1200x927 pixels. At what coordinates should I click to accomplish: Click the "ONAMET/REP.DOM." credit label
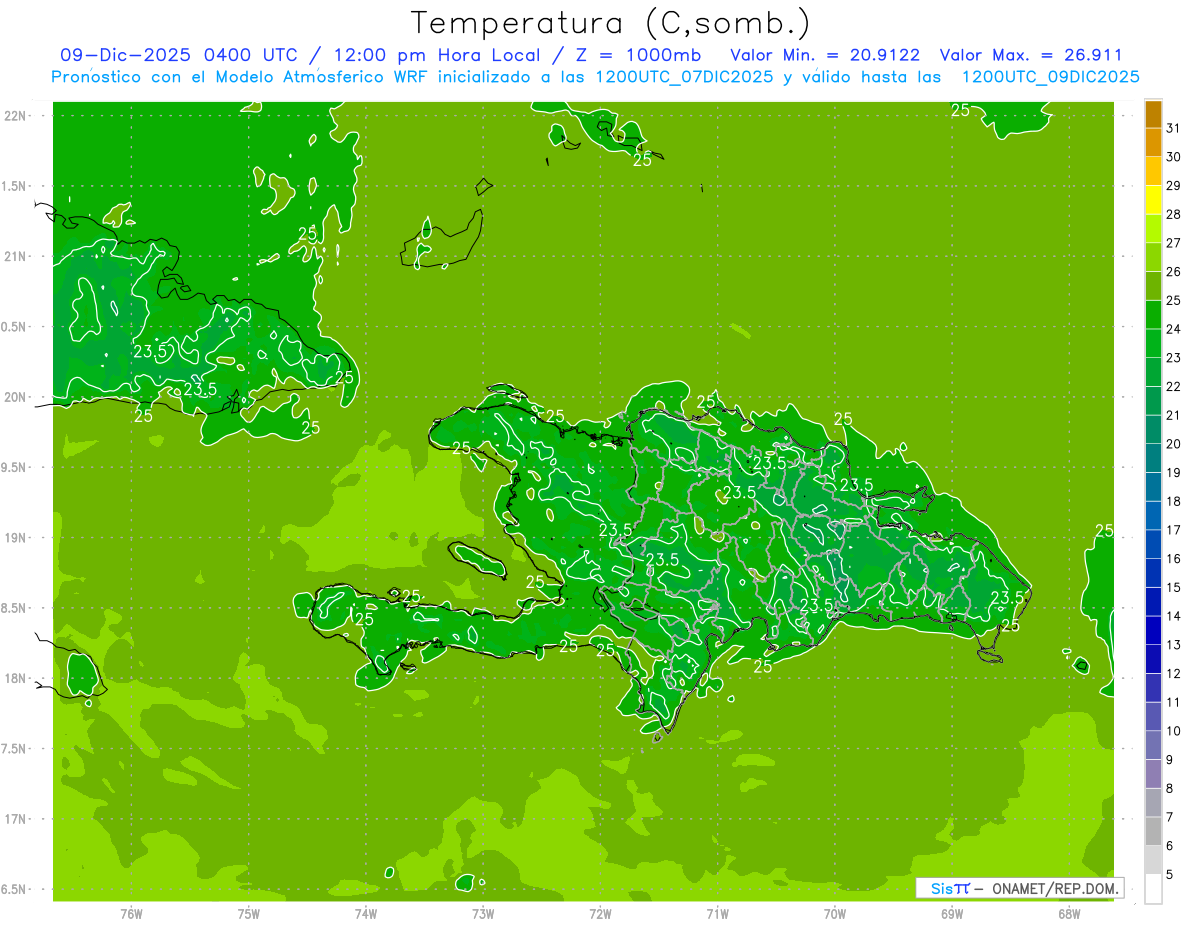1055,888
